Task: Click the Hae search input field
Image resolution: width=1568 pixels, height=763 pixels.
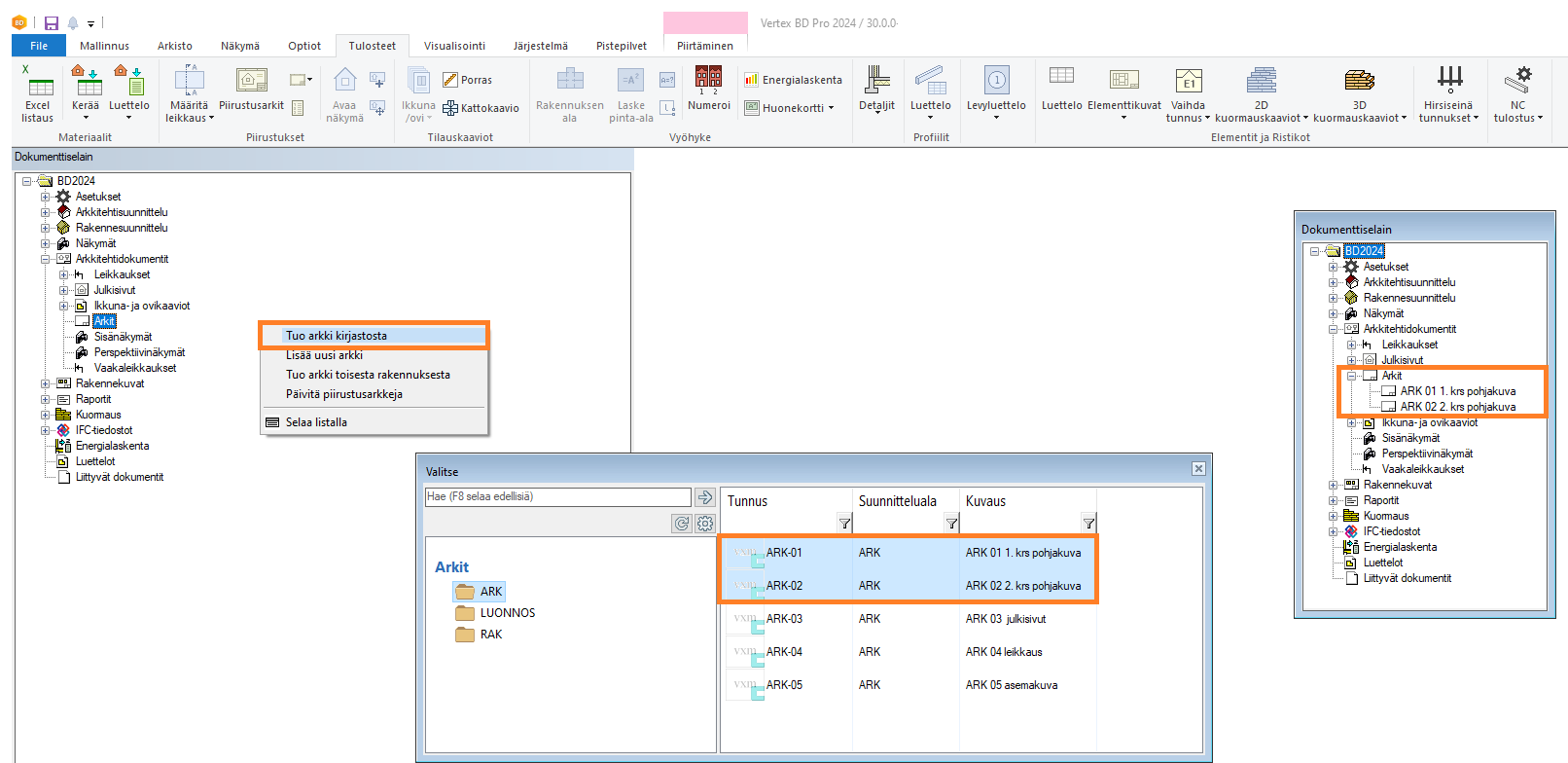Action: pyautogui.click(x=557, y=497)
